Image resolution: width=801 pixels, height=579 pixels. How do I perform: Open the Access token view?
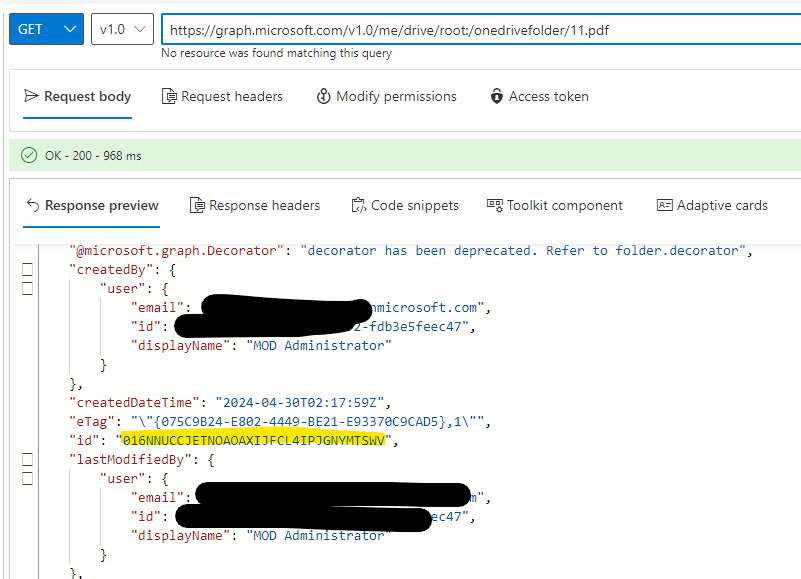pyautogui.click(x=539, y=96)
